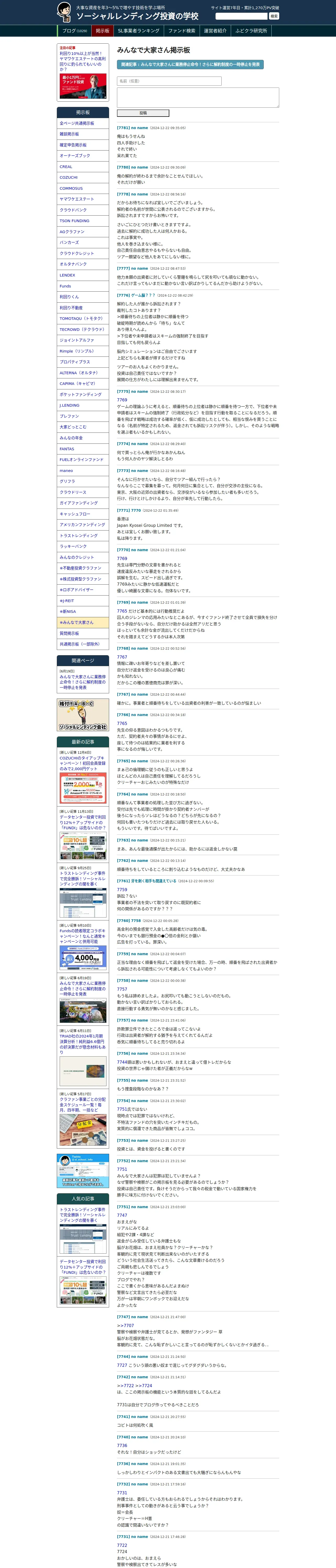Open ※J-REIT board link
336x1568 pixels.
pos(83,601)
